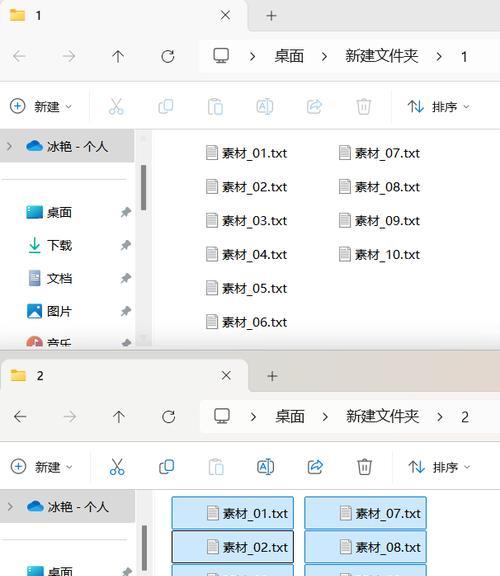Image resolution: width=500 pixels, height=576 pixels.
Task: Add a new tab next to the folder 1 tab
Action: [x=271, y=16]
